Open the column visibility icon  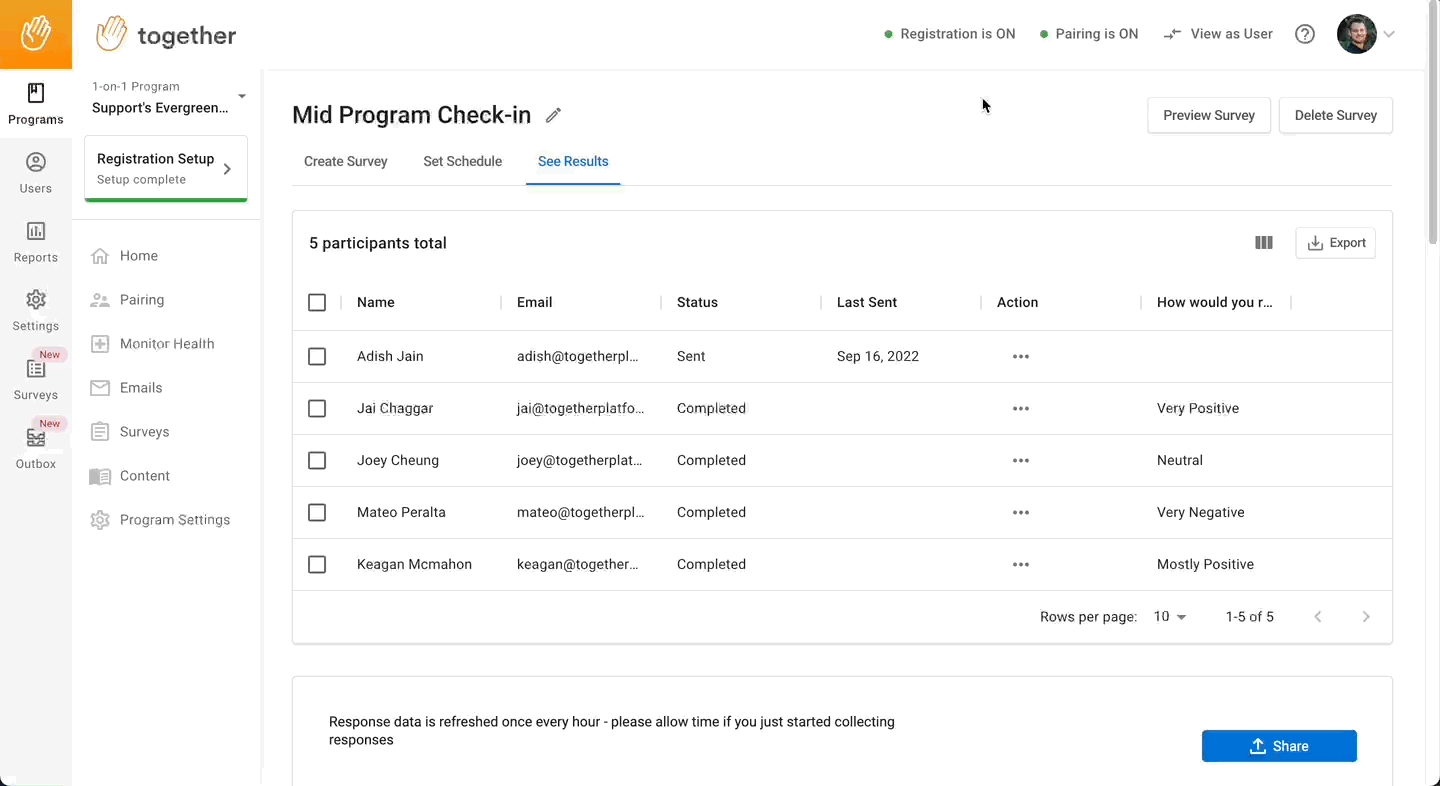1264,243
